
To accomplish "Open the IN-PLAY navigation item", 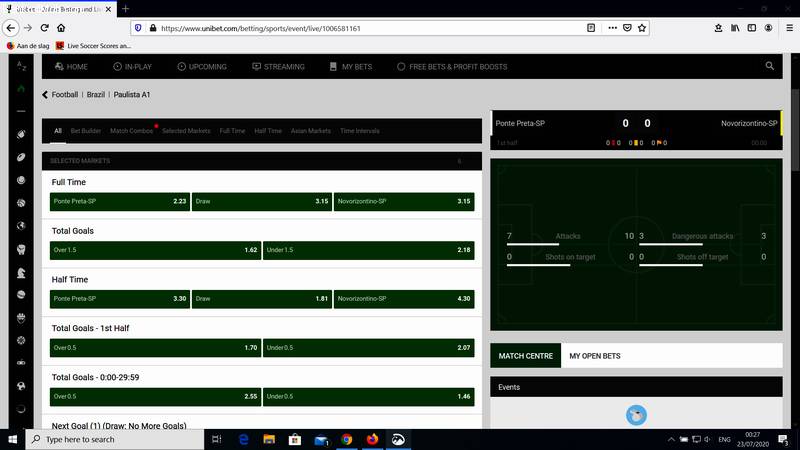I will (x=133, y=66).
